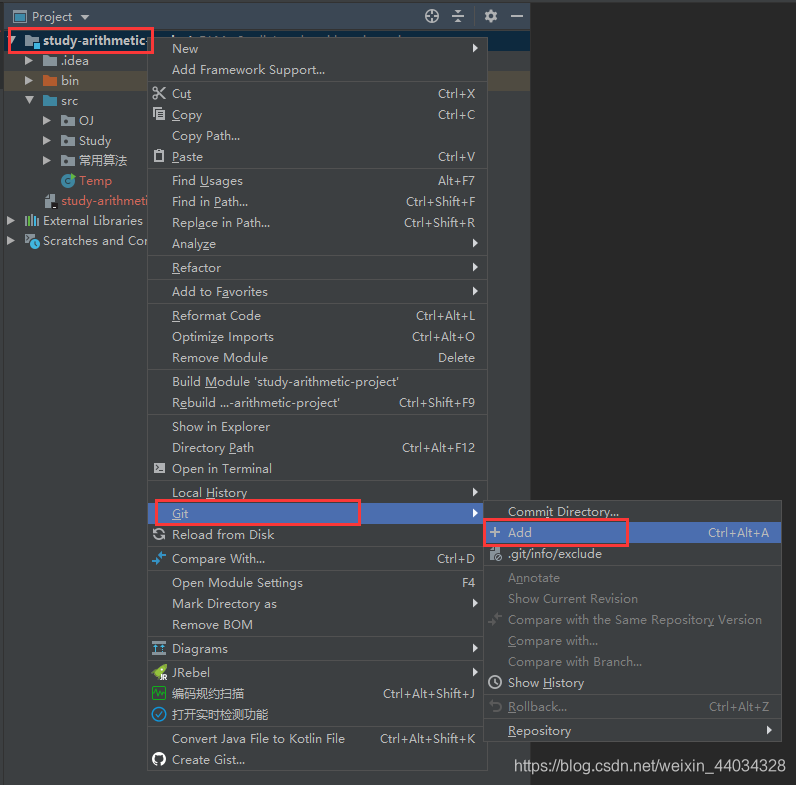This screenshot has height=785, width=796.
Task: Expand the bin folder arrow
Action: [x=29, y=80]
